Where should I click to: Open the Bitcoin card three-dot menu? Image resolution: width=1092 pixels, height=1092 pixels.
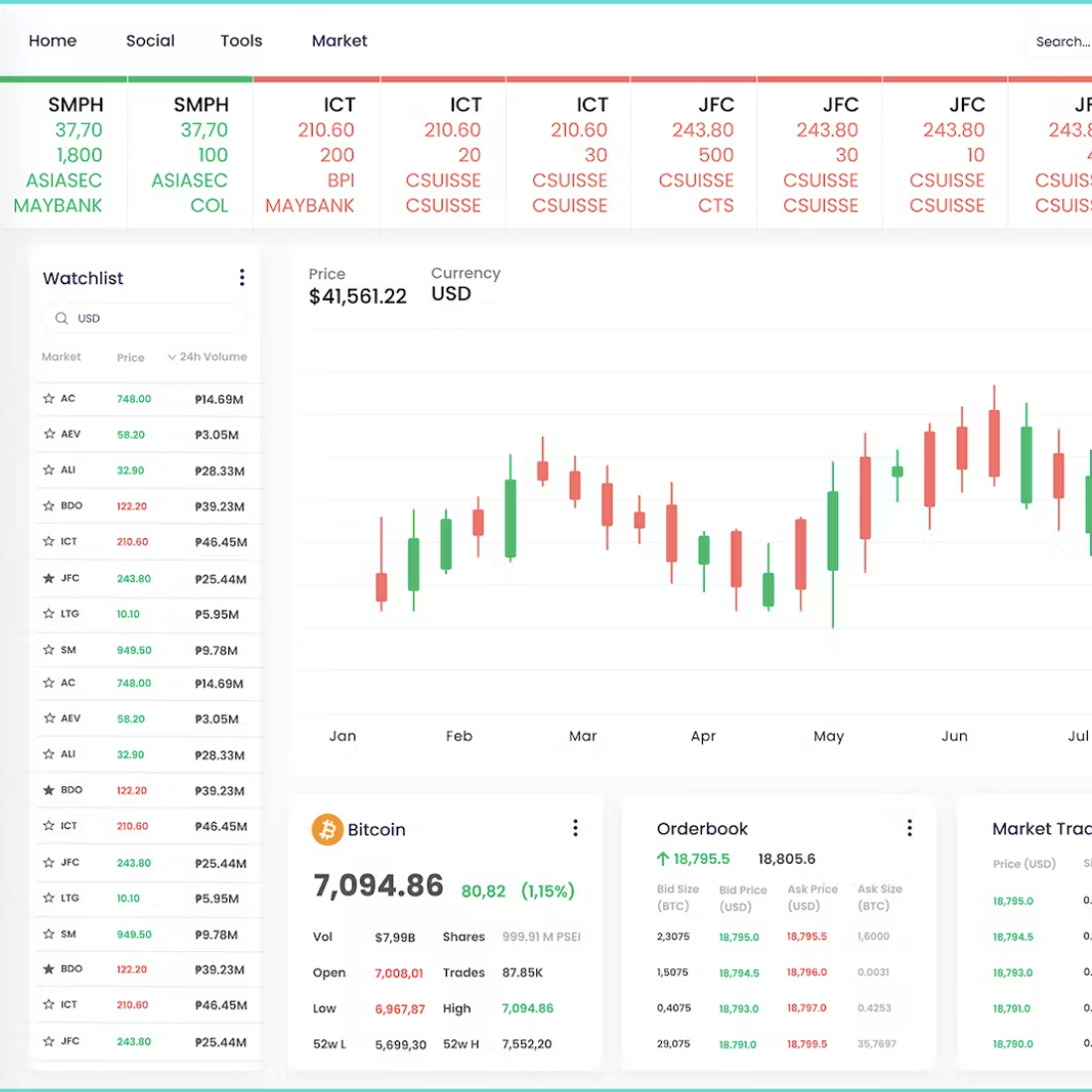pyautogui.click(x=575, y=828)
